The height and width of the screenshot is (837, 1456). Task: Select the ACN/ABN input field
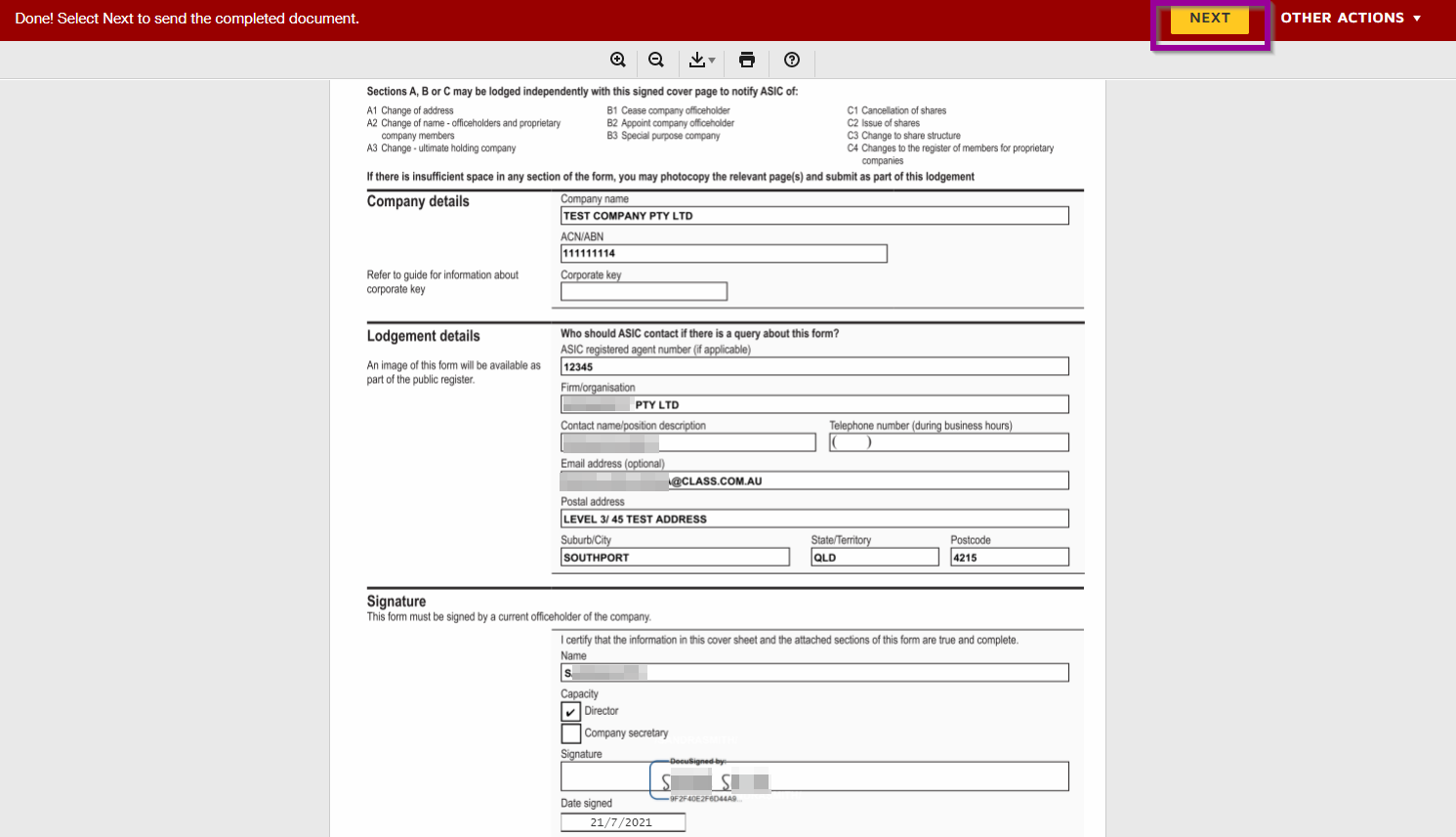(724, 254)
